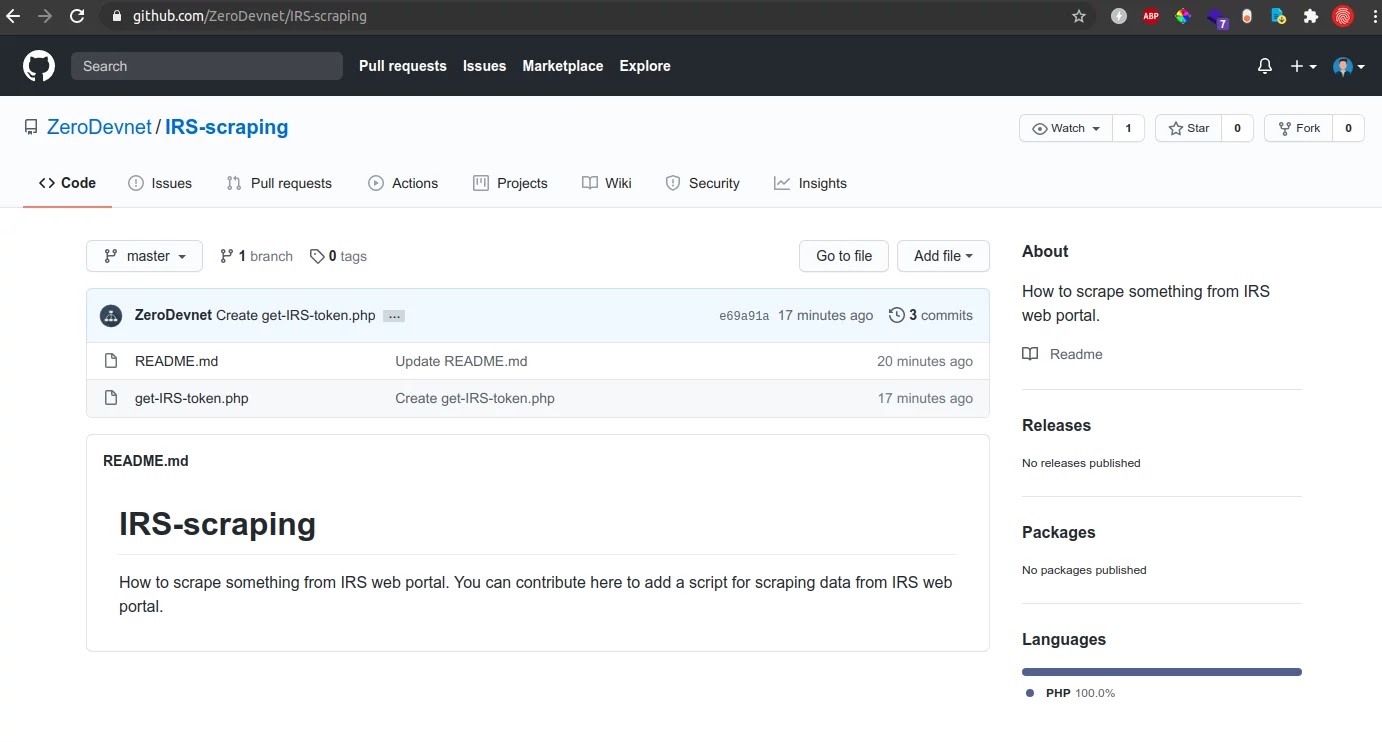Click Pull requests in top navigation
The width and height of the screenshot is (1382, 742).
click(403, 66)
